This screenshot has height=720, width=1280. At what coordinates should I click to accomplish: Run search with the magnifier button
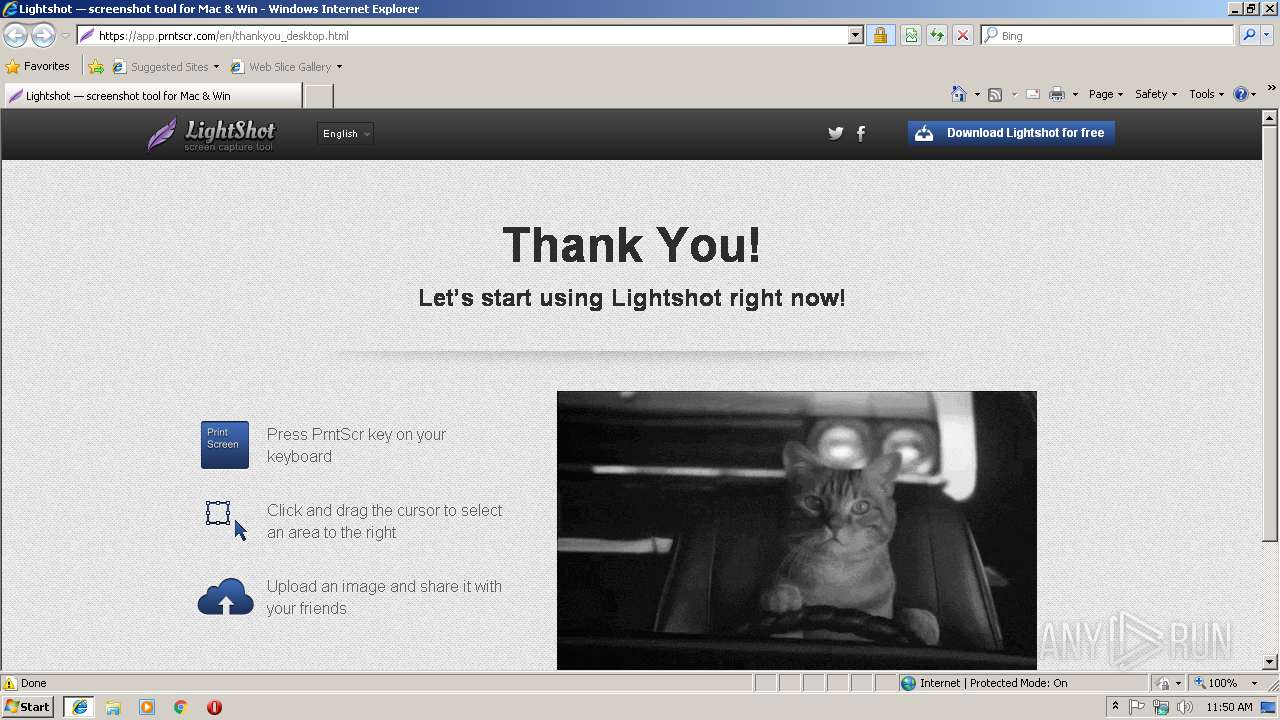click(1248, 35)
